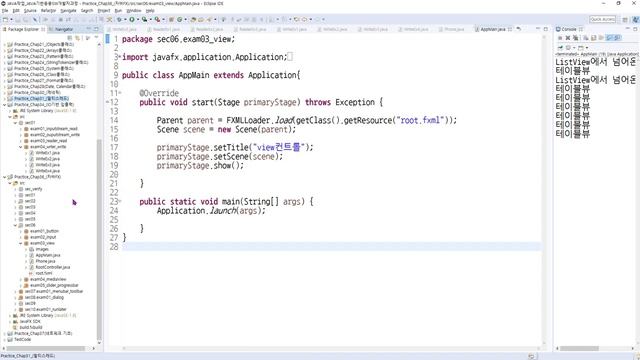This screenshot has height=360, width=640.
Task: Open the Refactor menu
Action: (48, 11)
